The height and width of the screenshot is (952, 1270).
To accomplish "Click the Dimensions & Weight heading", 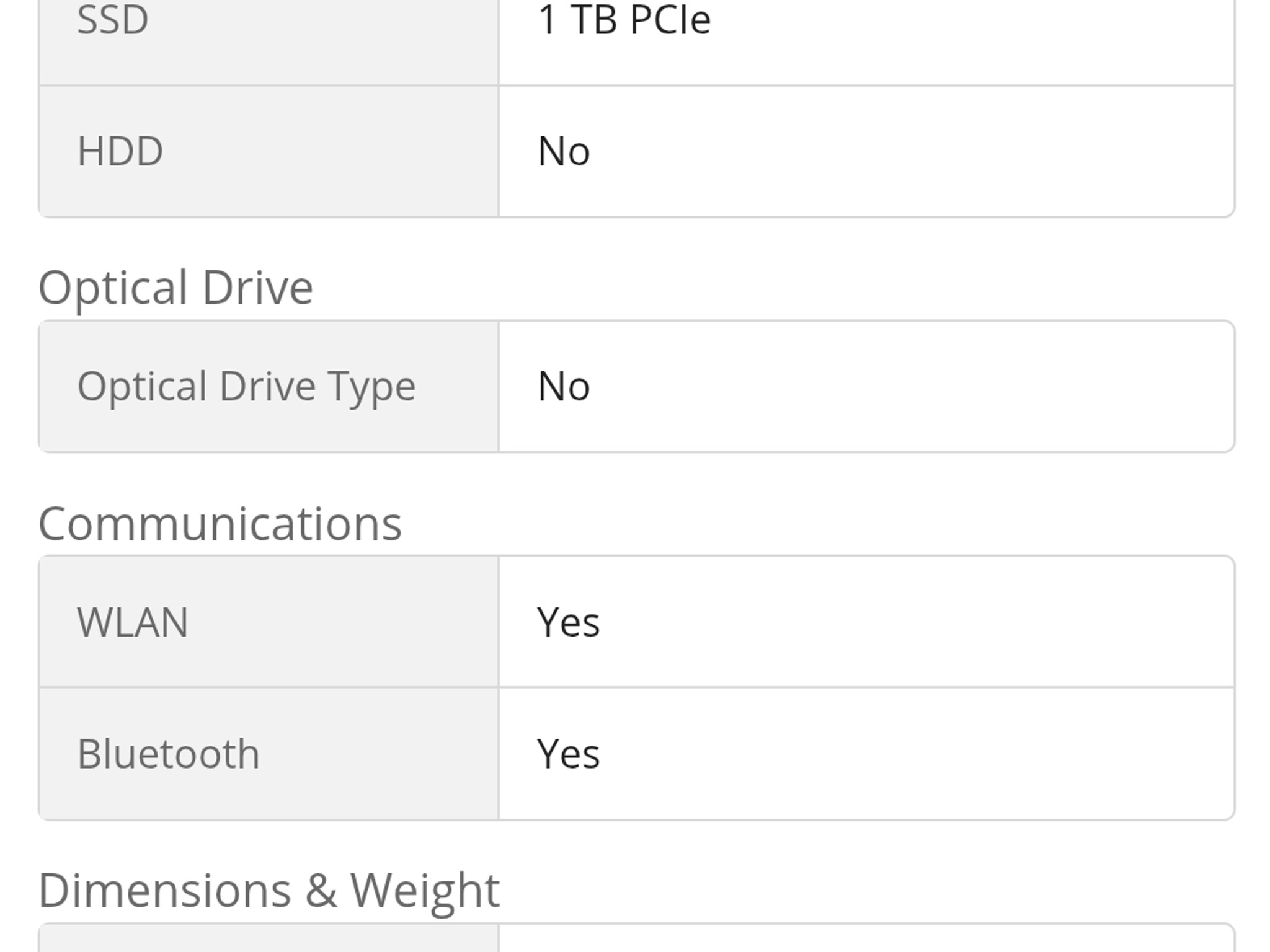I will [x=269, y=891].
